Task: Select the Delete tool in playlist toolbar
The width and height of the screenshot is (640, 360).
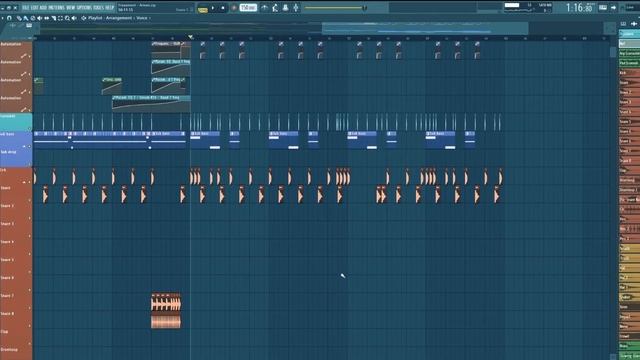Action: [x=33, y=18]
